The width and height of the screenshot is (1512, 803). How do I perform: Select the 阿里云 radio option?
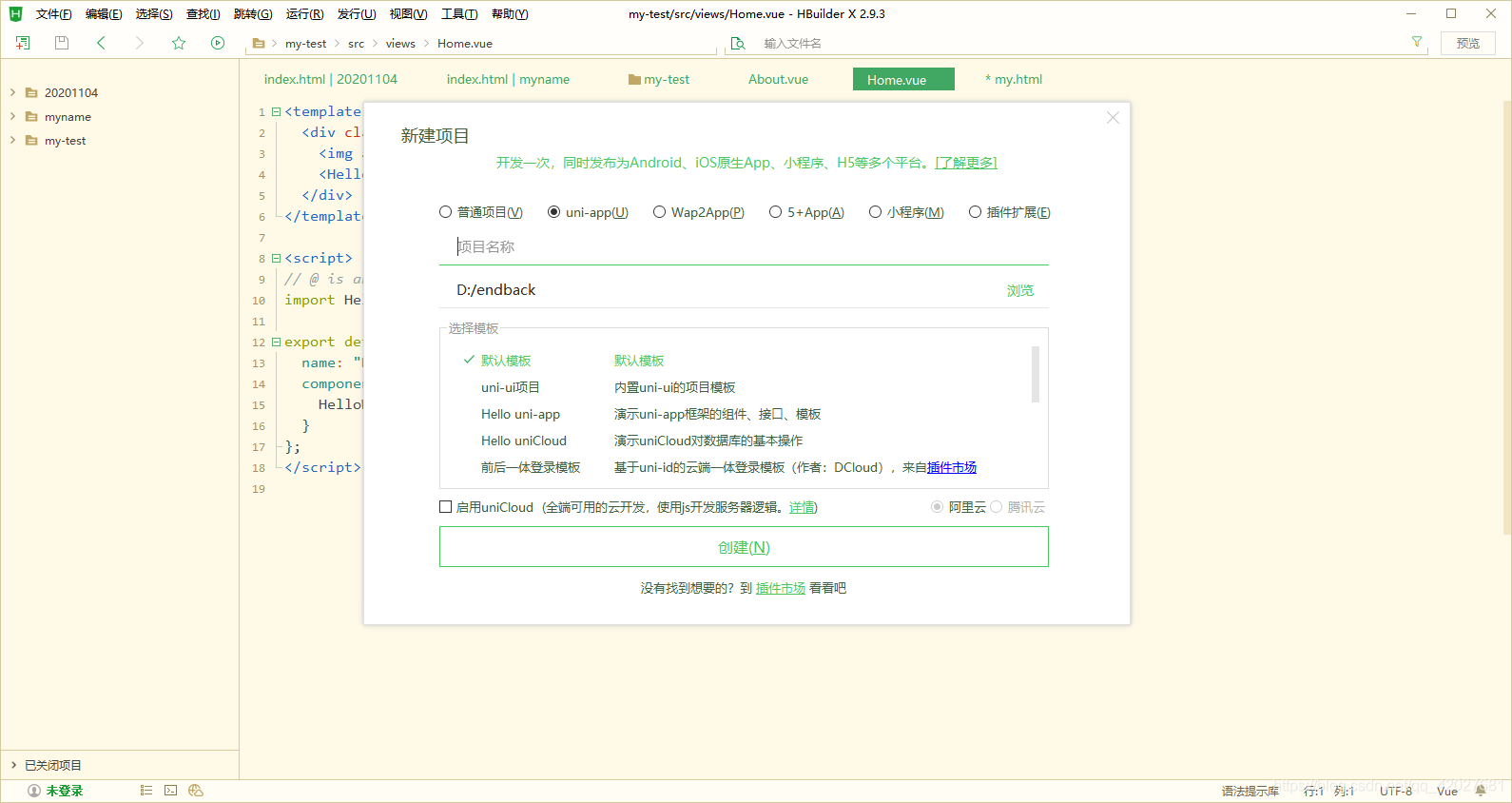(937, 507)
